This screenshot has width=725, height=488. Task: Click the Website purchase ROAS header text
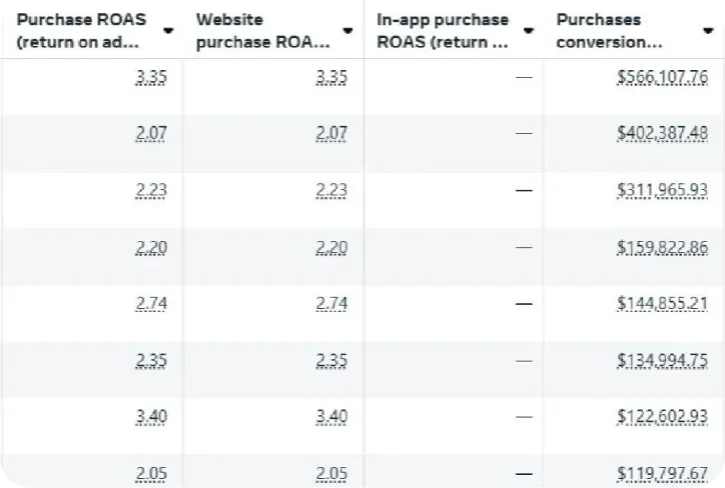(x=263, y=30)
